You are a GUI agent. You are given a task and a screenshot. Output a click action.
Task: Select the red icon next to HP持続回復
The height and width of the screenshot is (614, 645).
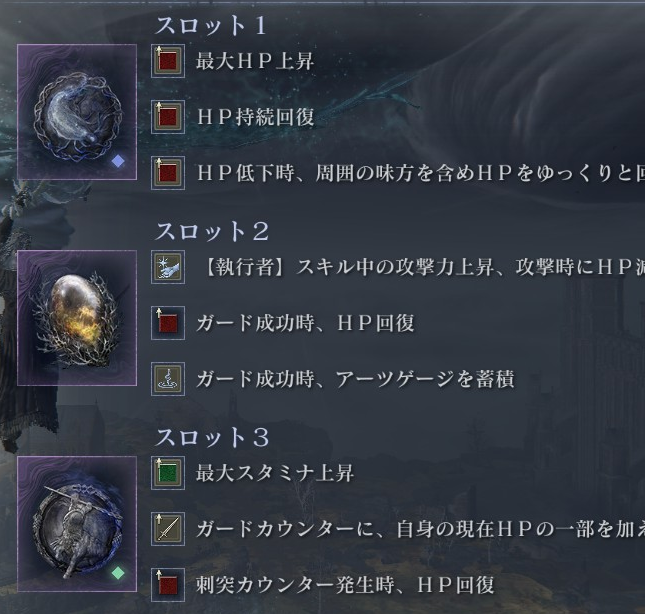point(168,117)
